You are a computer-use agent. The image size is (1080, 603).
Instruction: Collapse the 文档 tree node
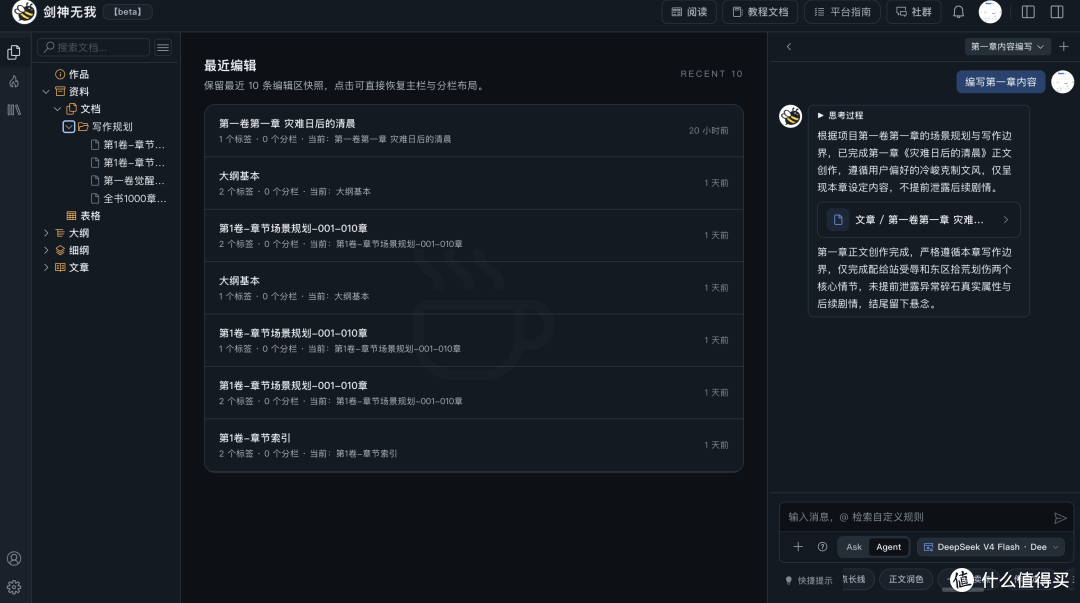pyautogui.click(x=58, y=109)
